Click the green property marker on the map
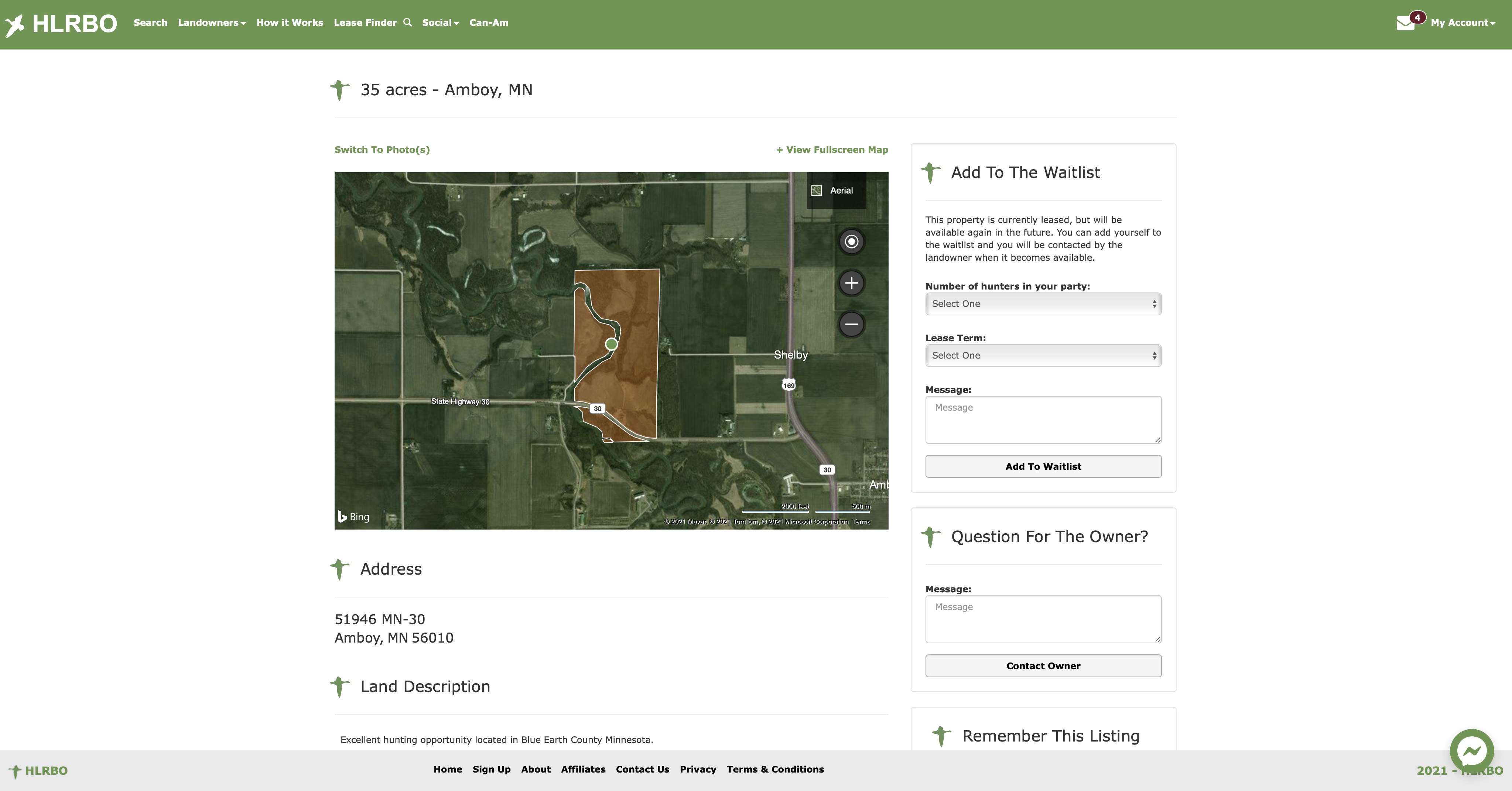 [611, 344]
